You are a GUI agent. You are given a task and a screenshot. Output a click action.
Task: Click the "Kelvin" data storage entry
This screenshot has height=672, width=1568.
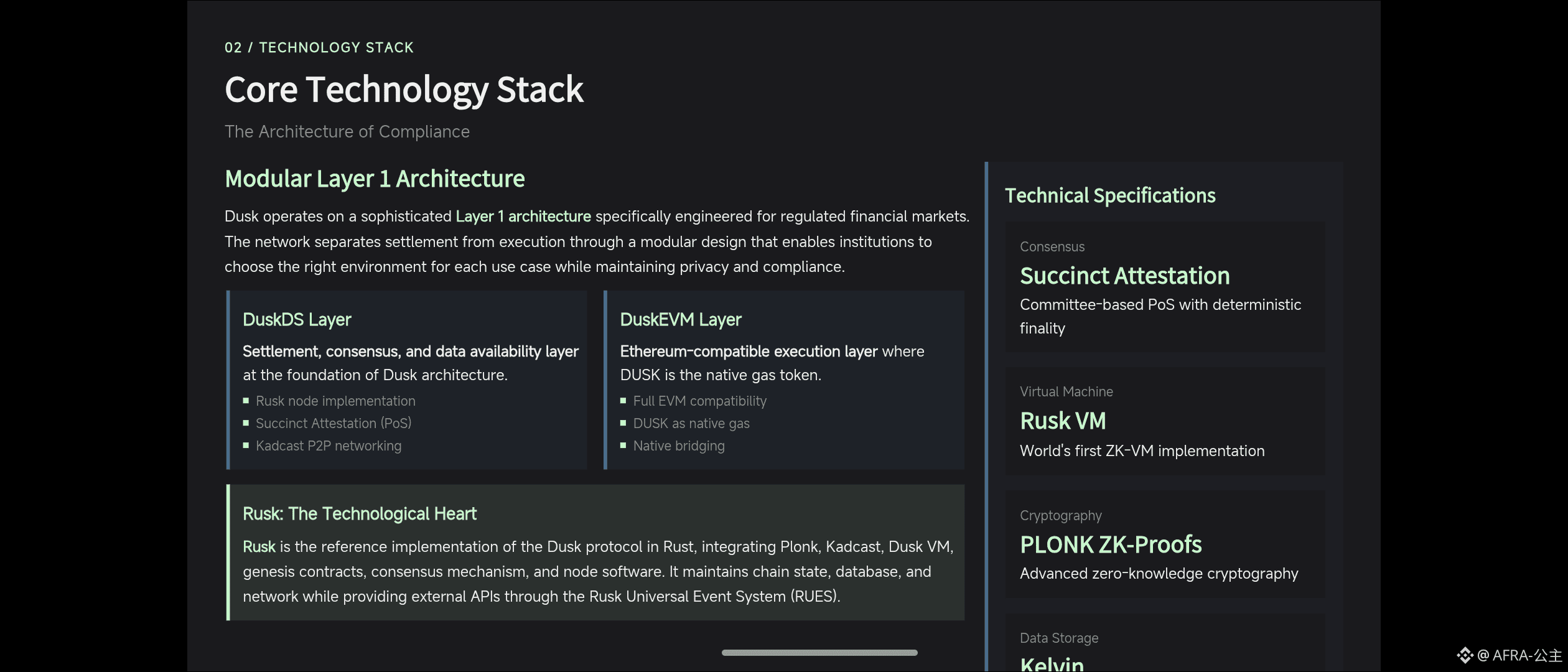click(1052, 663)
